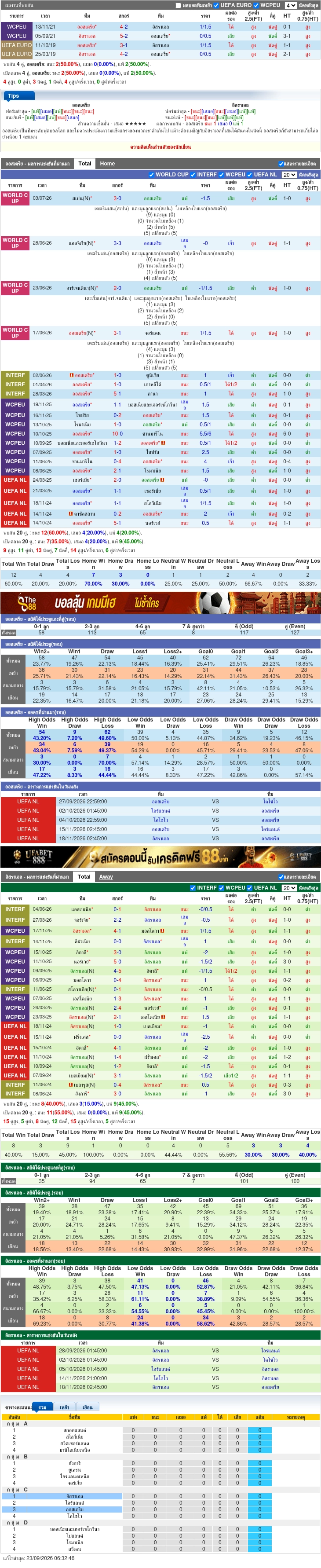The width and height of the screenshot is (321, 1568).
Task: Click red card icon in 23/03/25 WCPEU row
Action: tap(163, 1017)
